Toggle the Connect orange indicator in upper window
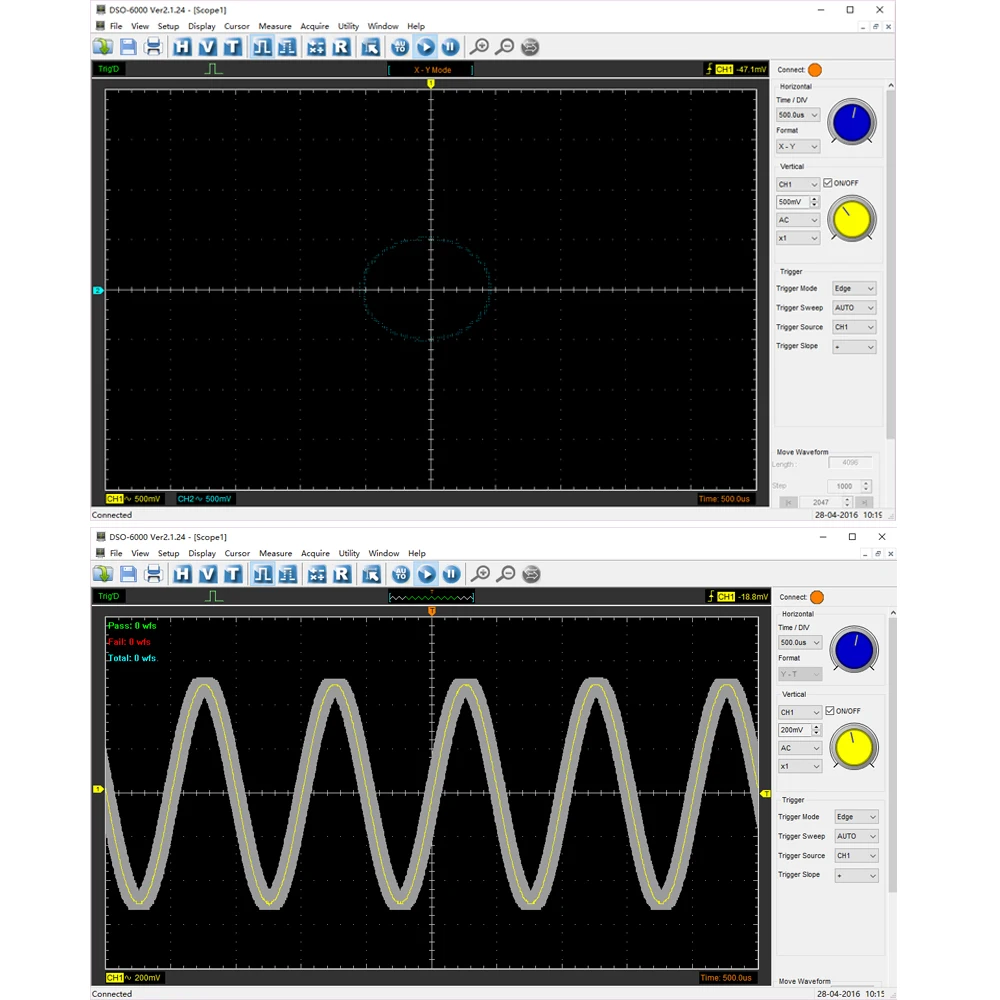 click(814, 70)
